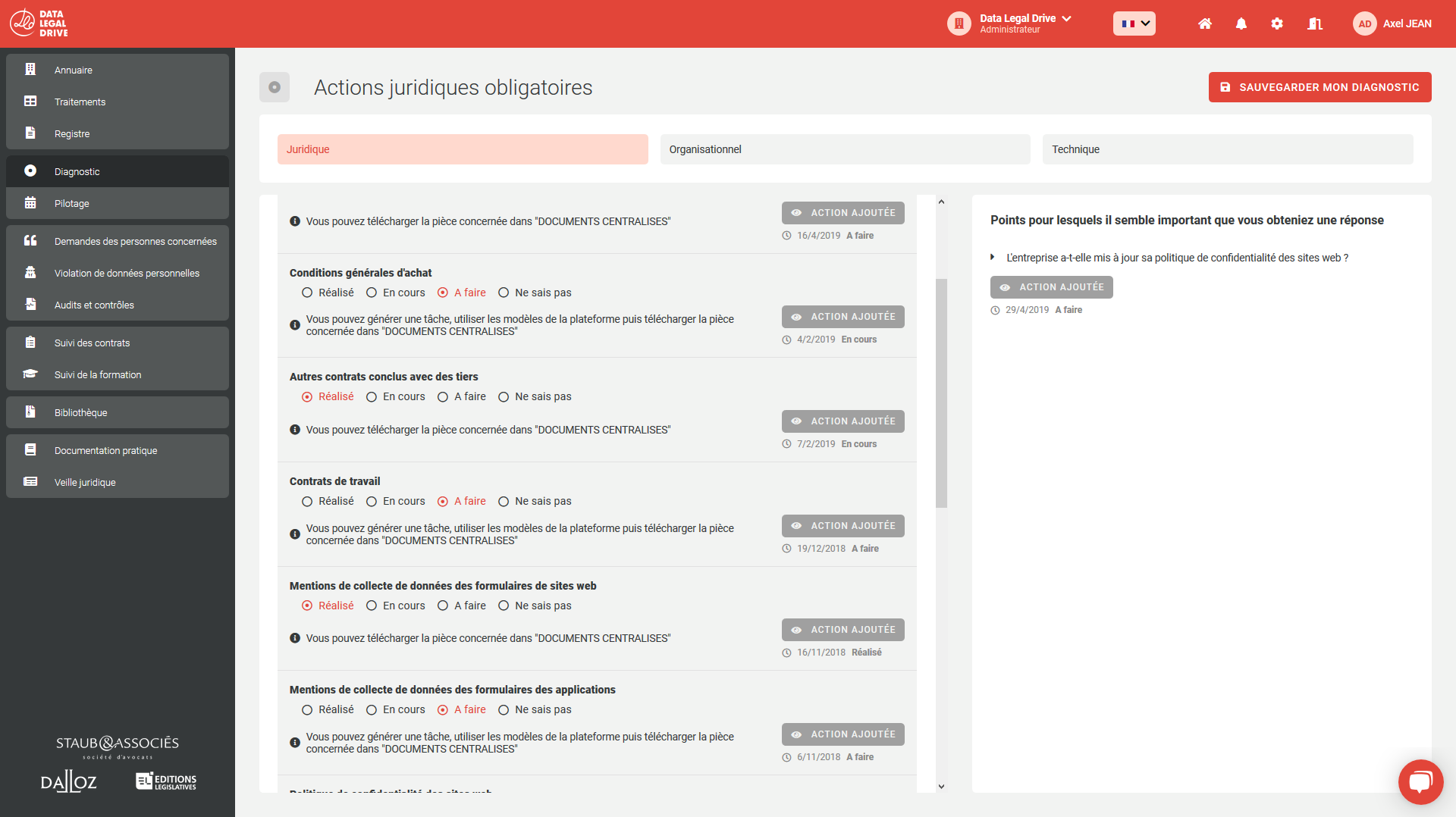Click the Bibliothèque file icon
The image size is (1456, 817).
[x=30, y=412]
